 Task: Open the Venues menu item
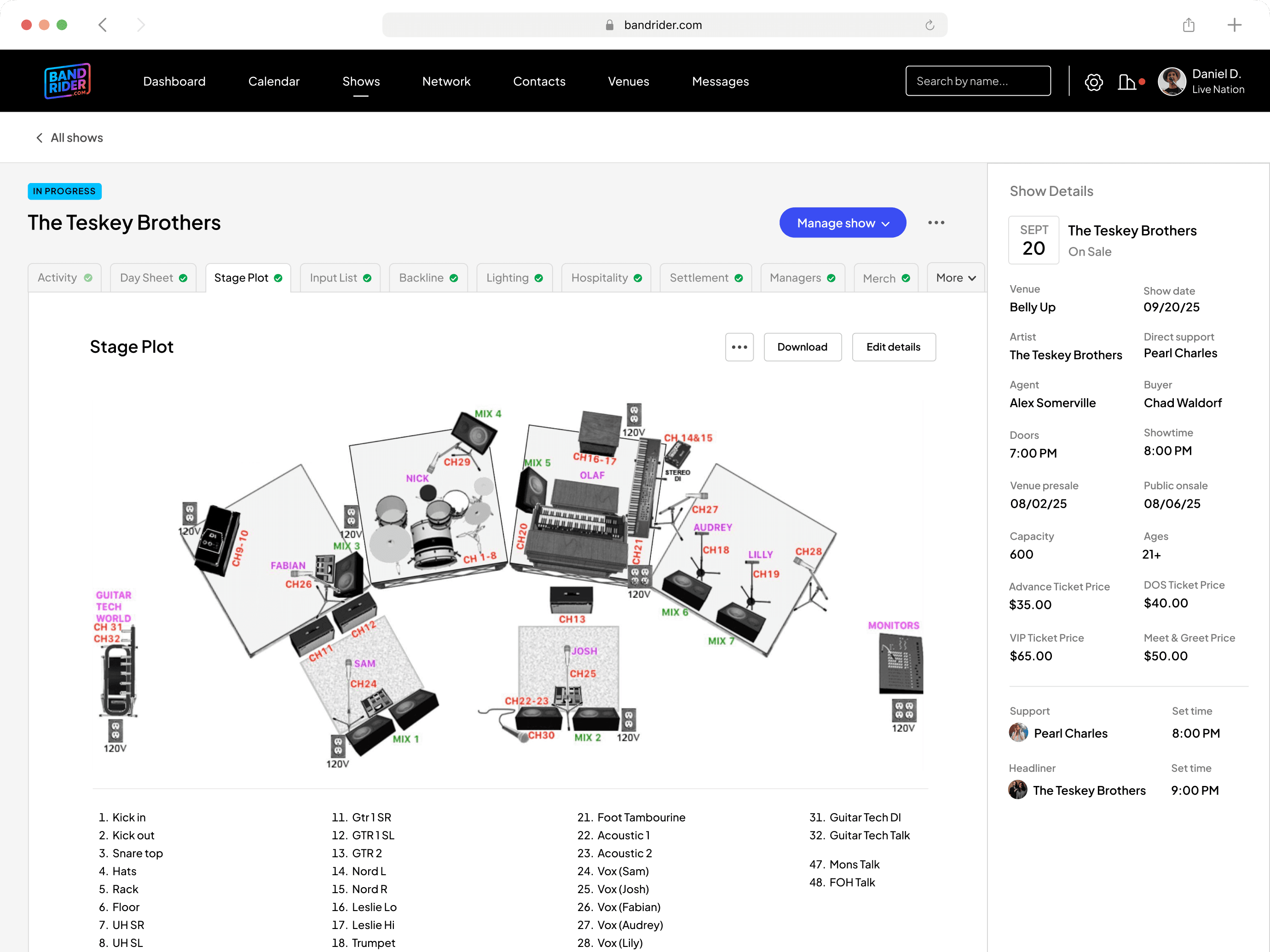click(x=628, y=81)
